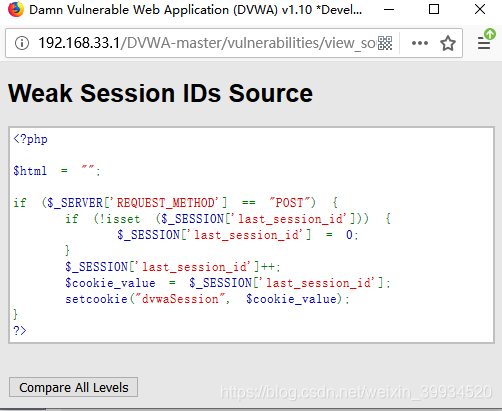Click the <?php opening tag line

click(30, 139)
